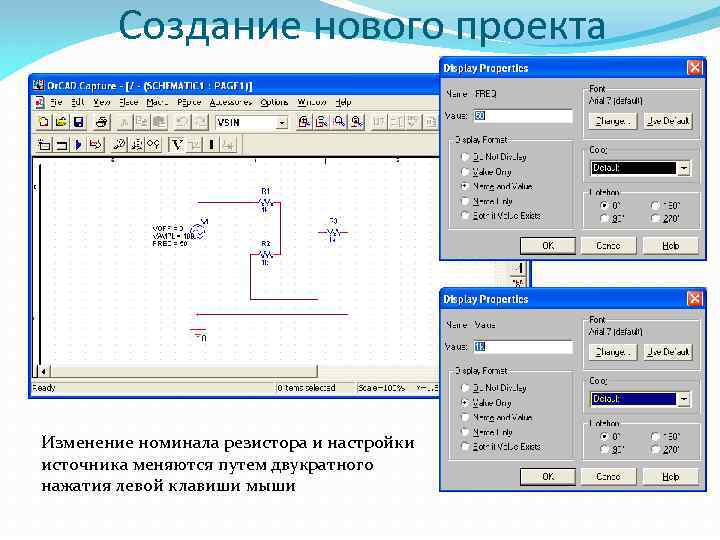Click the document icon left of File menu
This screenshot has height=540, width=720.
click(x=39, y=102)
